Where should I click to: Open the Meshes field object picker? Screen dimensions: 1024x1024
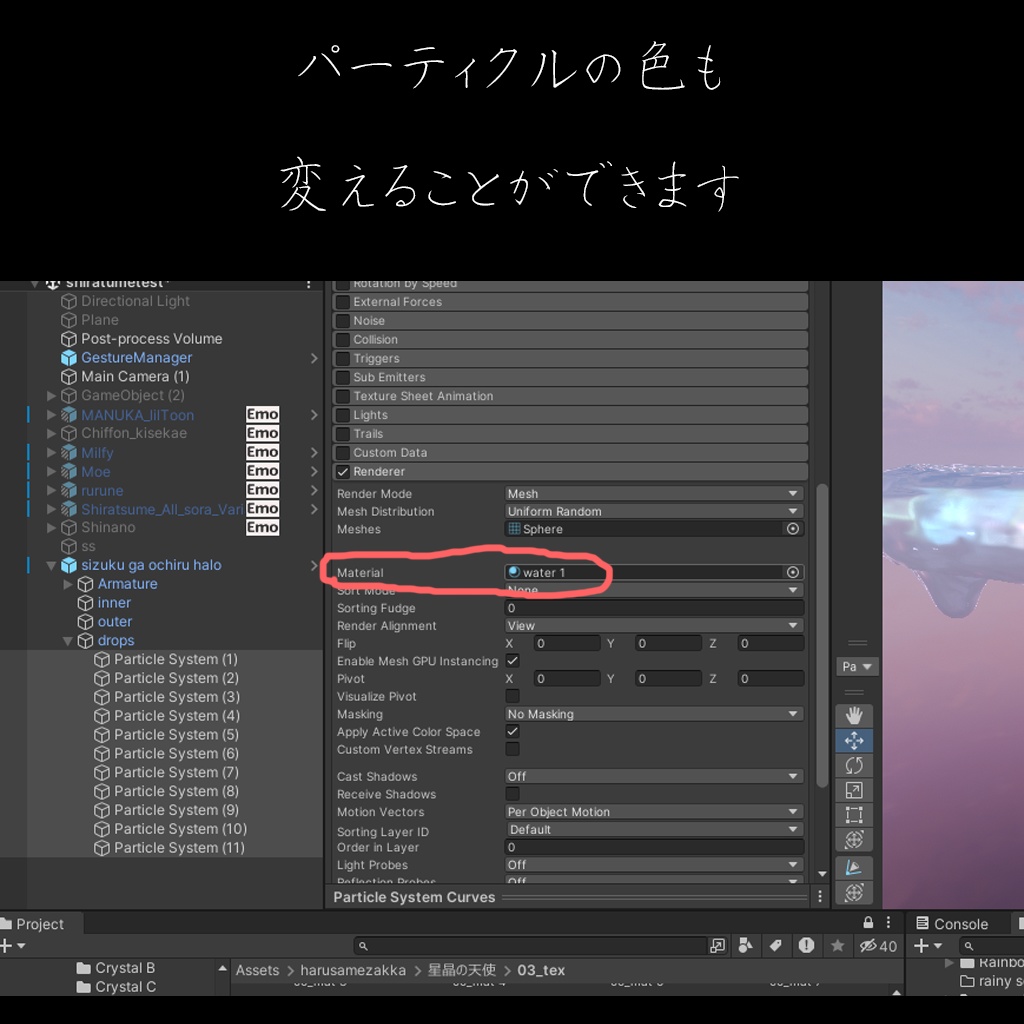pos(793,529)
